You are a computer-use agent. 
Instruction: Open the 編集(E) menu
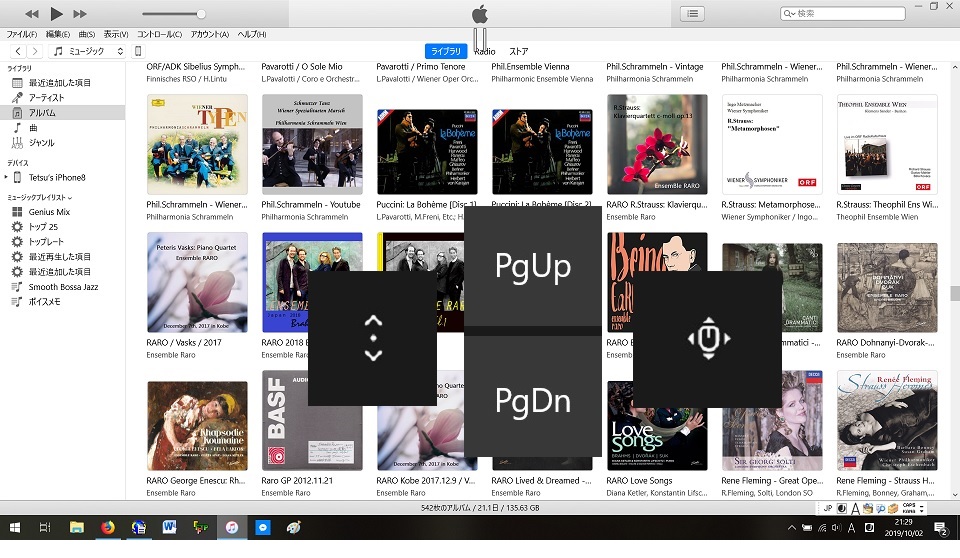tap(58, 34)
